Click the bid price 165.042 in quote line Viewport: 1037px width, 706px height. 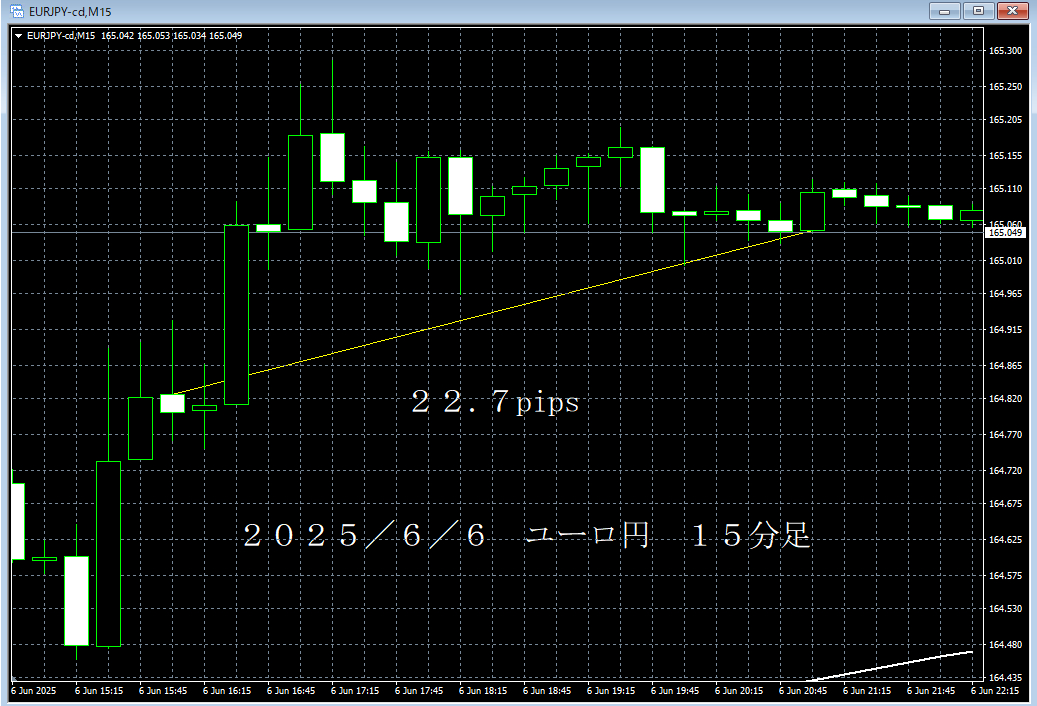point(118,34)
